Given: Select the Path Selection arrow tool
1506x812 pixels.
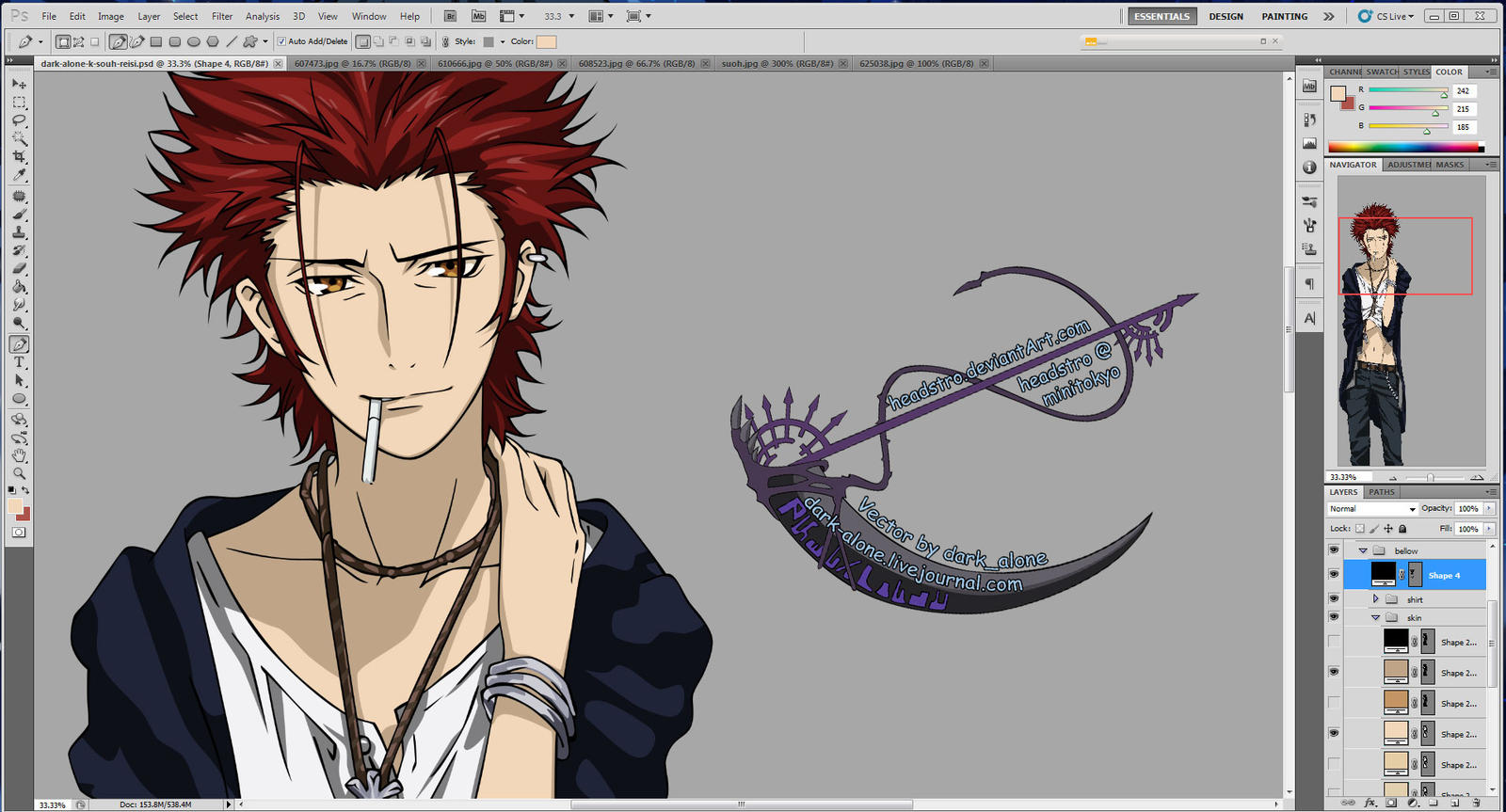Looking at the screenshot, I should click(x=19, y=381).
